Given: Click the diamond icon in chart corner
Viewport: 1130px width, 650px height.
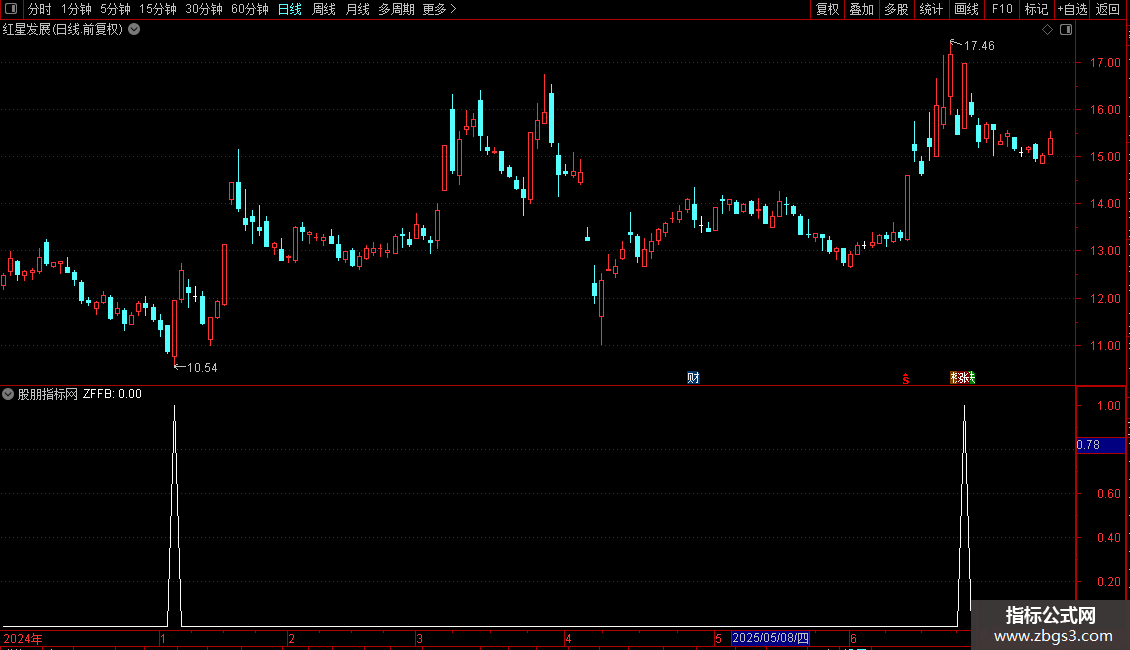Looking at the screenshot, I should pos(1048,30).
